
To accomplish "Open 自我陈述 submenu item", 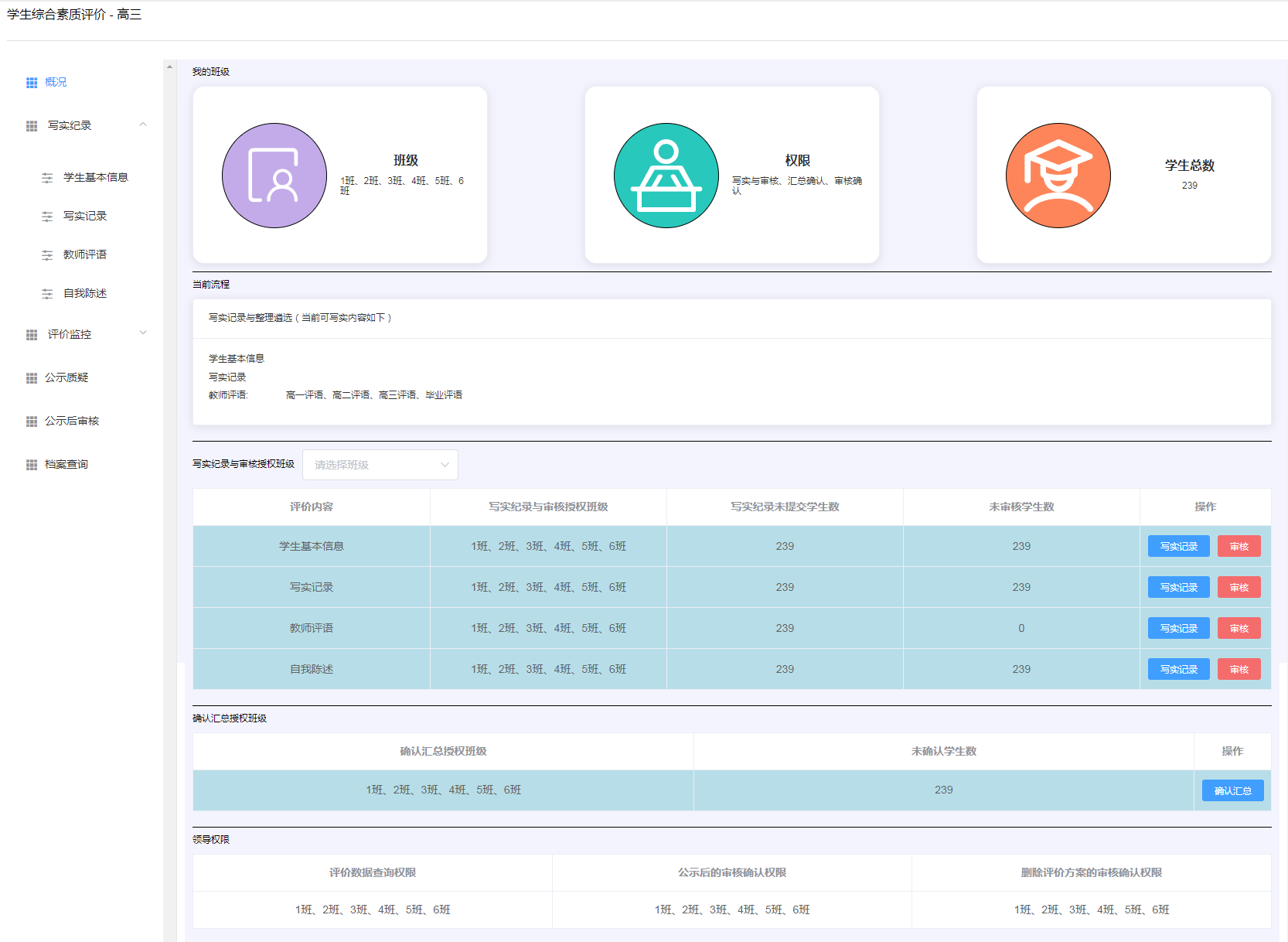I will coord(85,293).
